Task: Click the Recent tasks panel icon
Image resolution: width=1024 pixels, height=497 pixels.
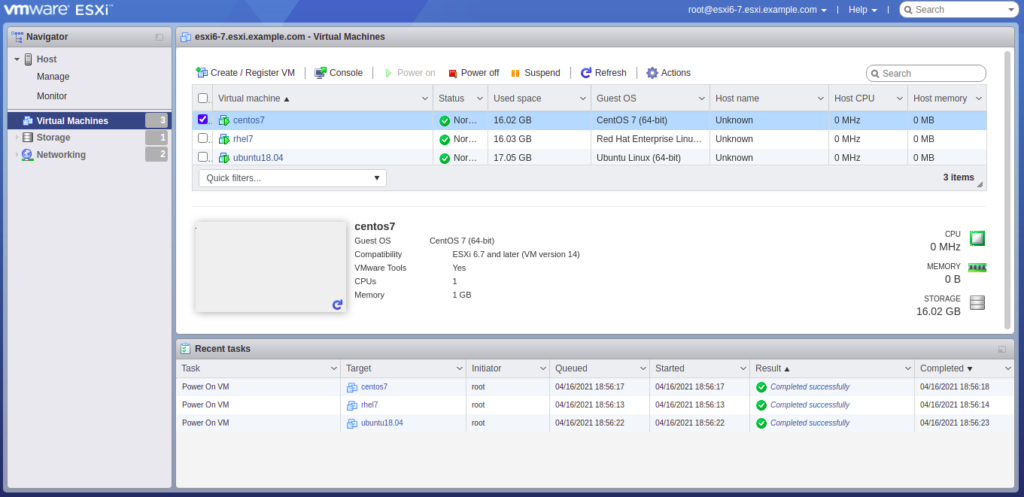Action: pyautogui.click(x=185, y=349)
